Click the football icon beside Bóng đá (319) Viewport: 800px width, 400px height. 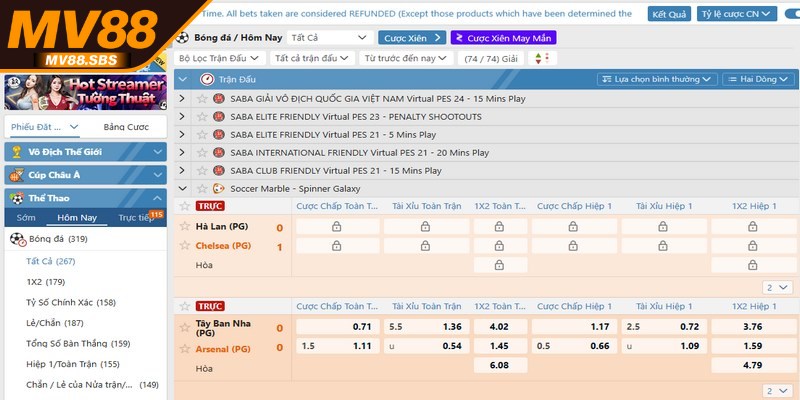pos(17,239)
